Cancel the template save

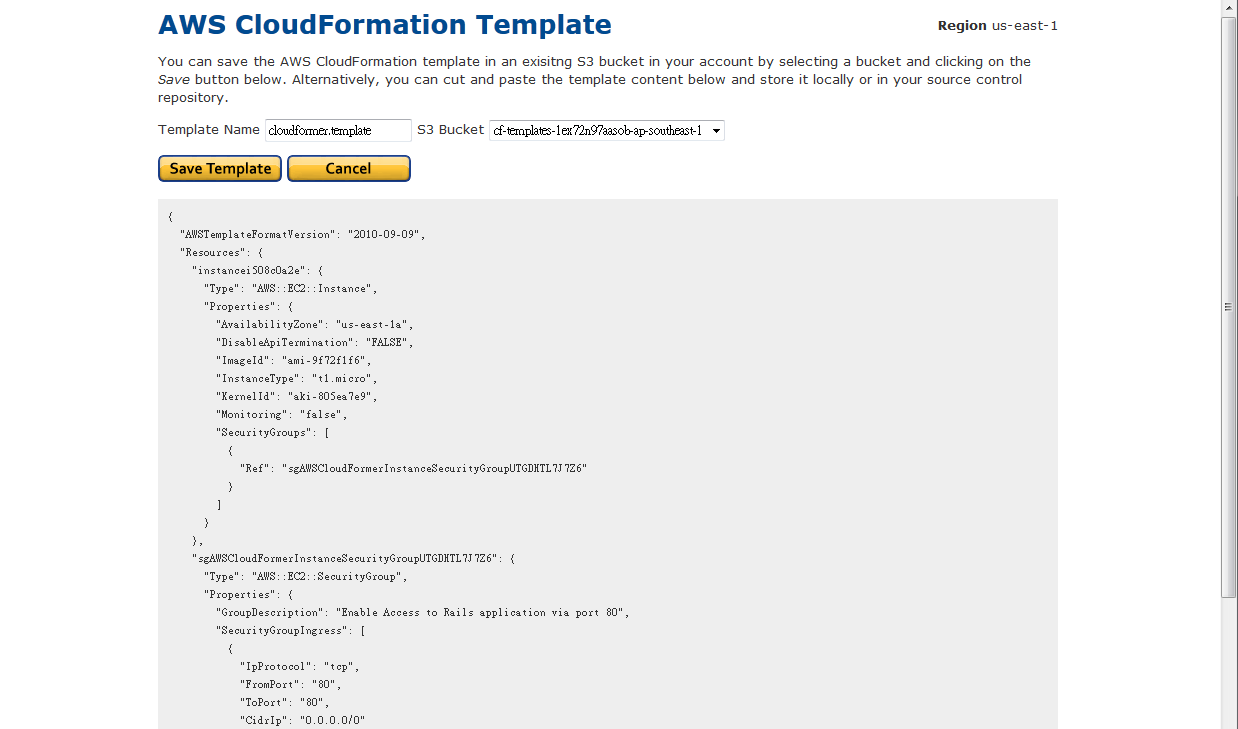click(349, 168)
